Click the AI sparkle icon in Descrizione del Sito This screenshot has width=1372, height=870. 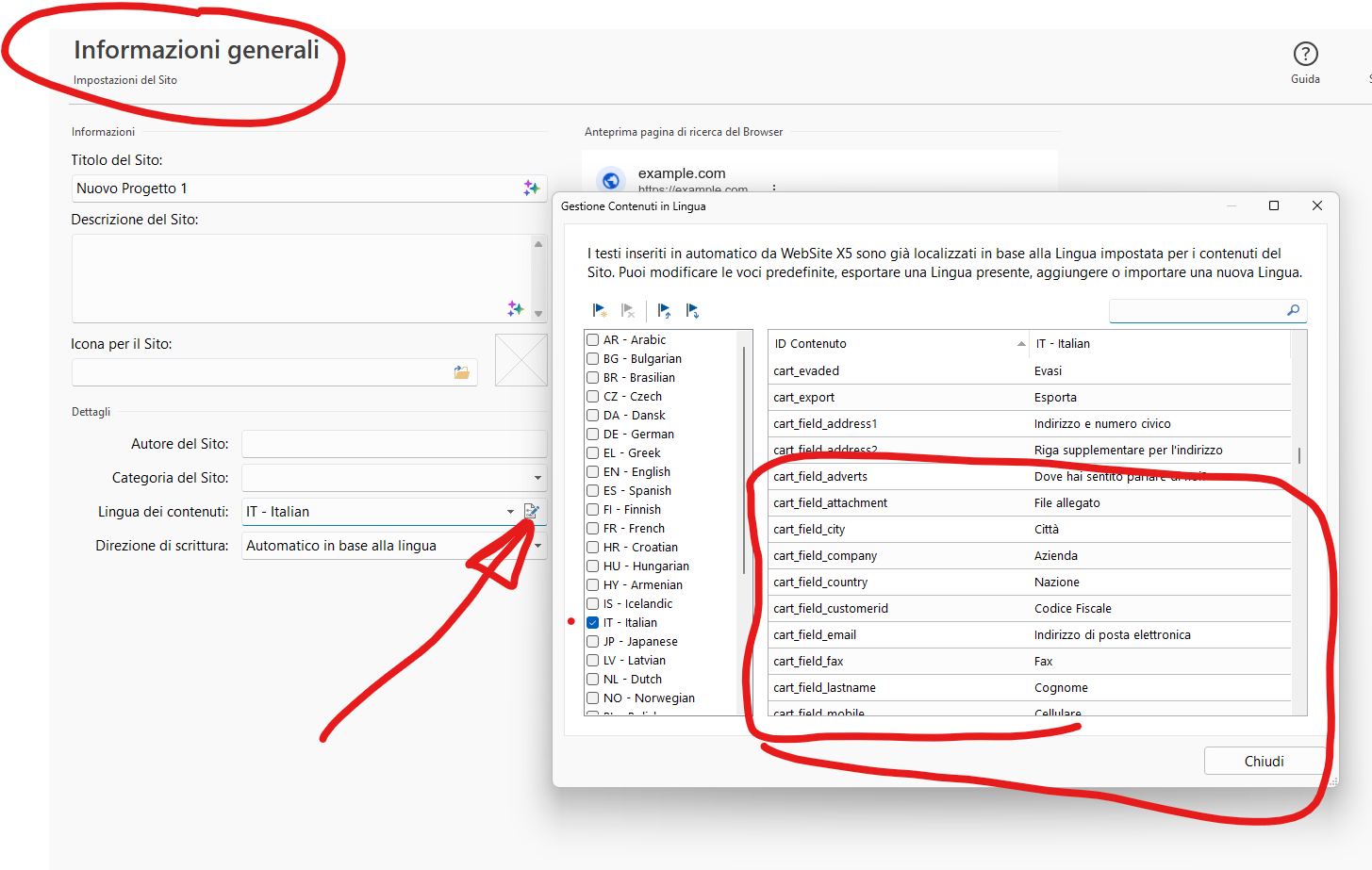[x=515, y=308]
